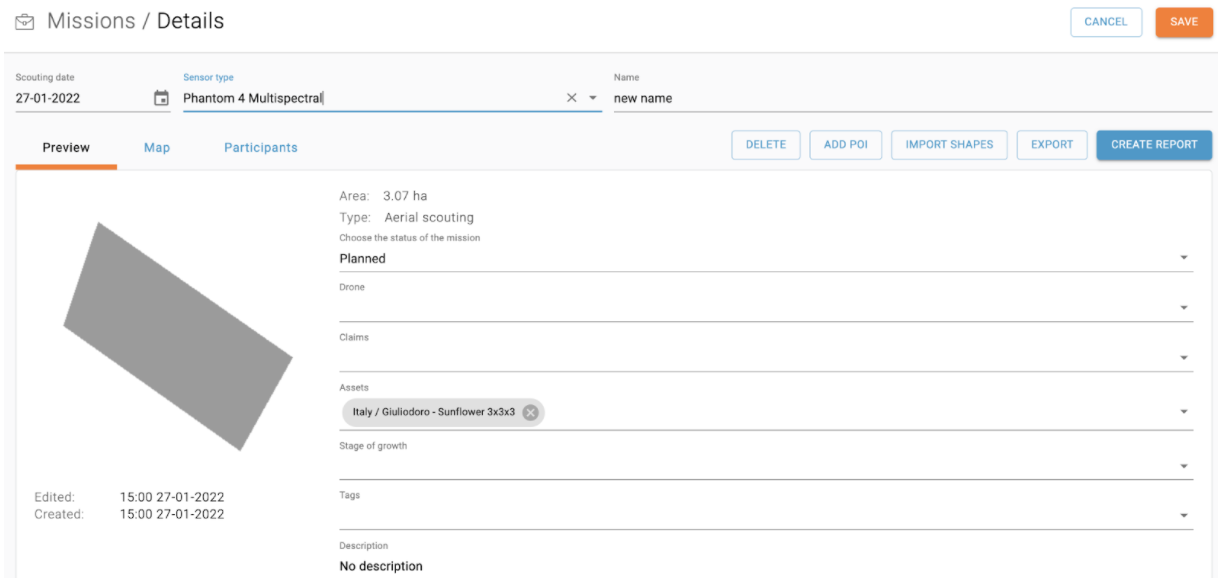The image size is (1218, 578).
Task: Click Create Report button
Action: 1154,145
